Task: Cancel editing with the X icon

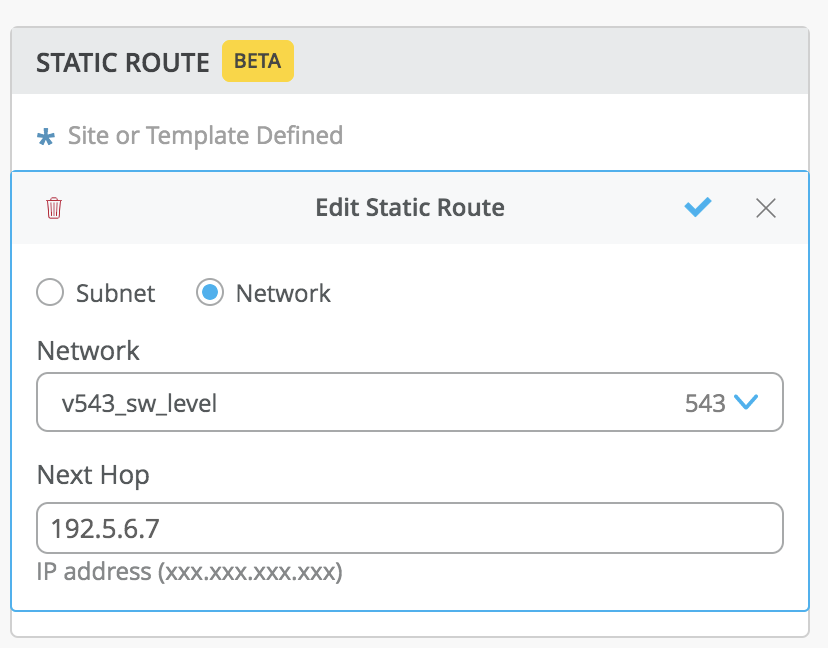Action: pyautogui.click(x=766, y=208)
